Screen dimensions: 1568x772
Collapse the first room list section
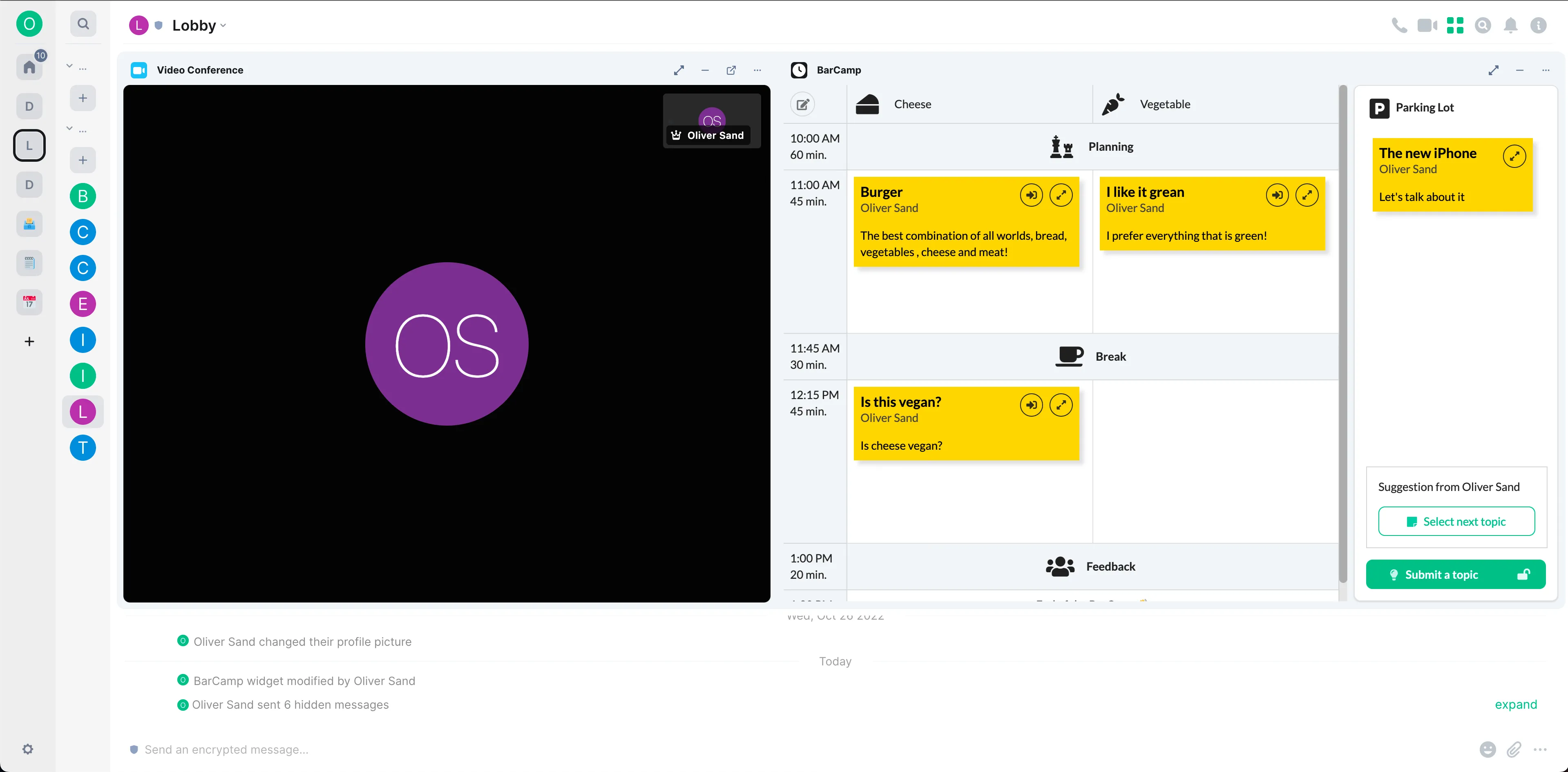[69, 66]
